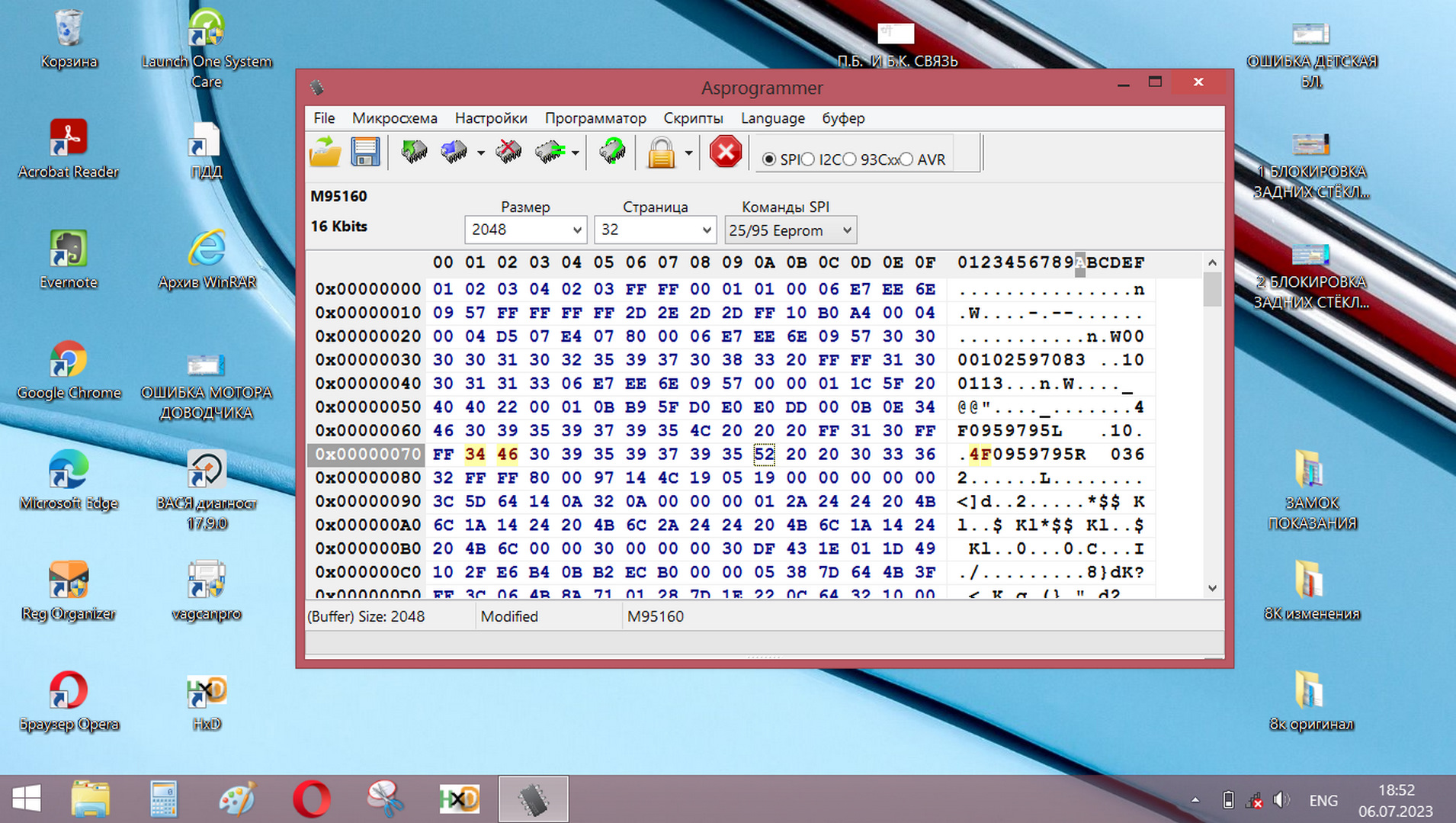Click the hex editor scroll down arrow

(x=1212, y=588)
